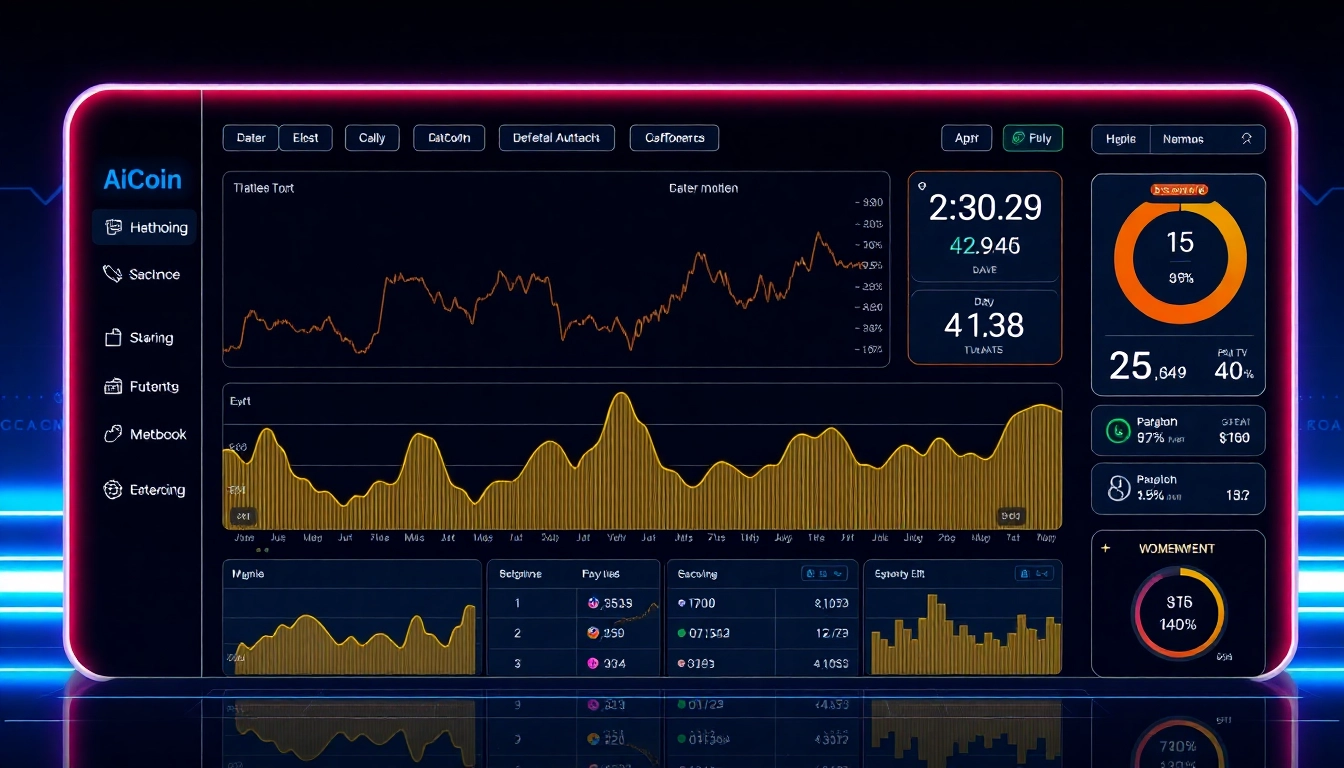Click the Sacince icon in sidebar
Screen dimensions: 1344x768
pyautogui.click(x=113, y=274)
